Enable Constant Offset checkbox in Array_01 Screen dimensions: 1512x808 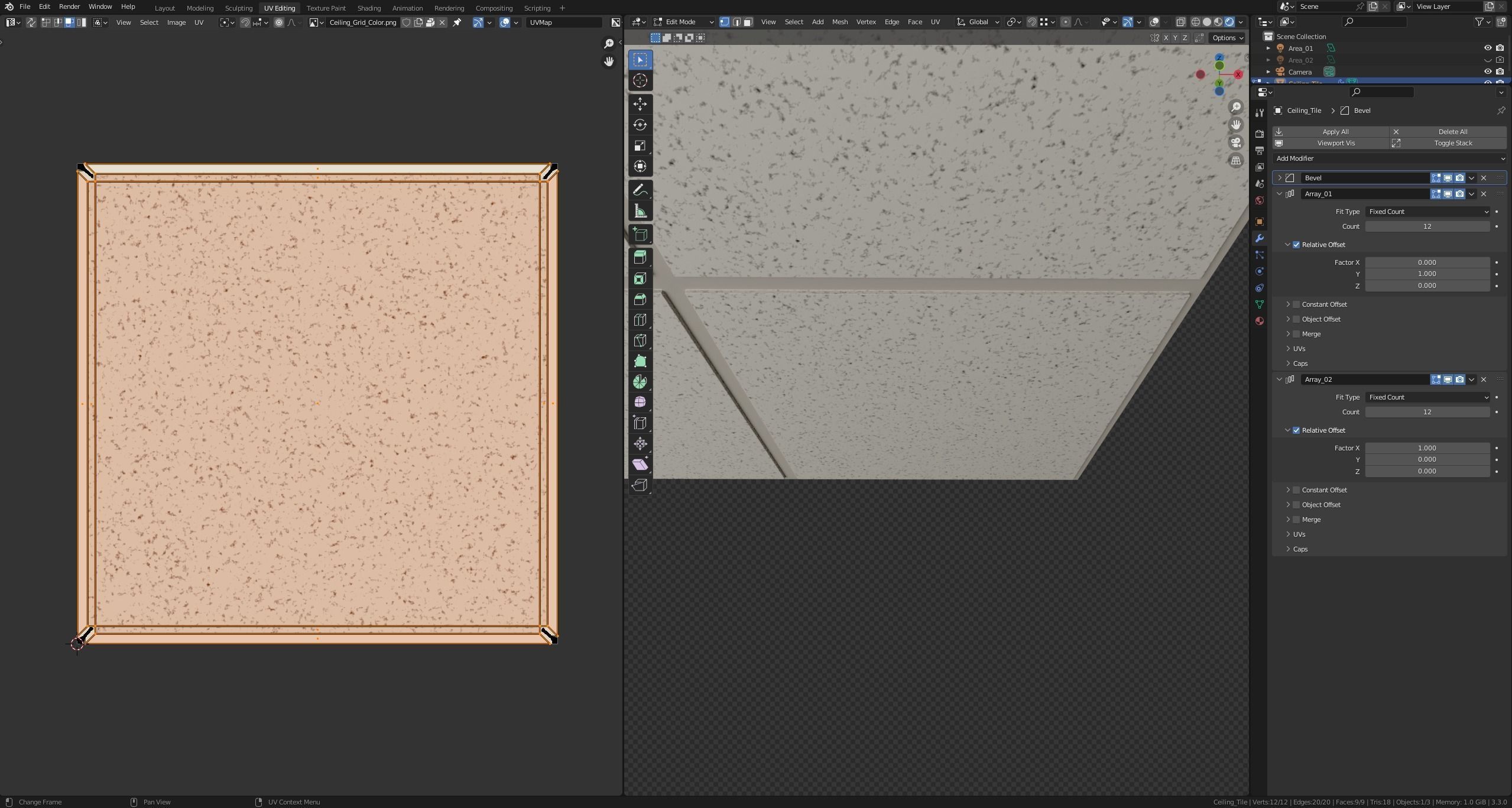point(1296,304)
